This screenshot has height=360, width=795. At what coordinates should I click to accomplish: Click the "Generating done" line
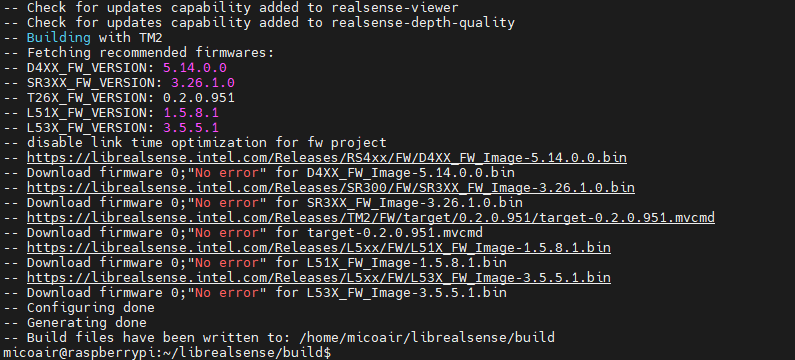coord(75,322)
